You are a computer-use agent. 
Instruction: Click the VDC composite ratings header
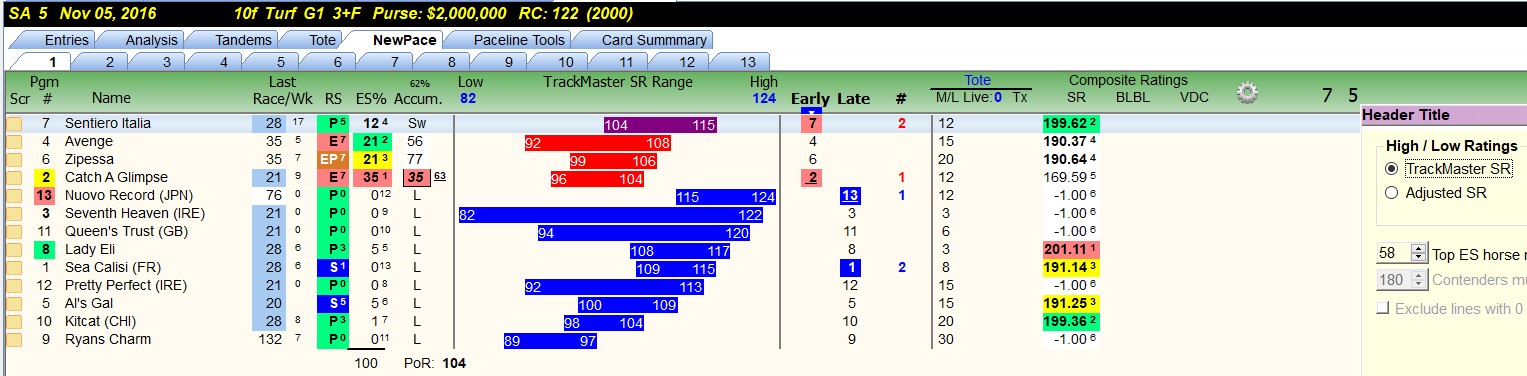[x=1194, y=98]
